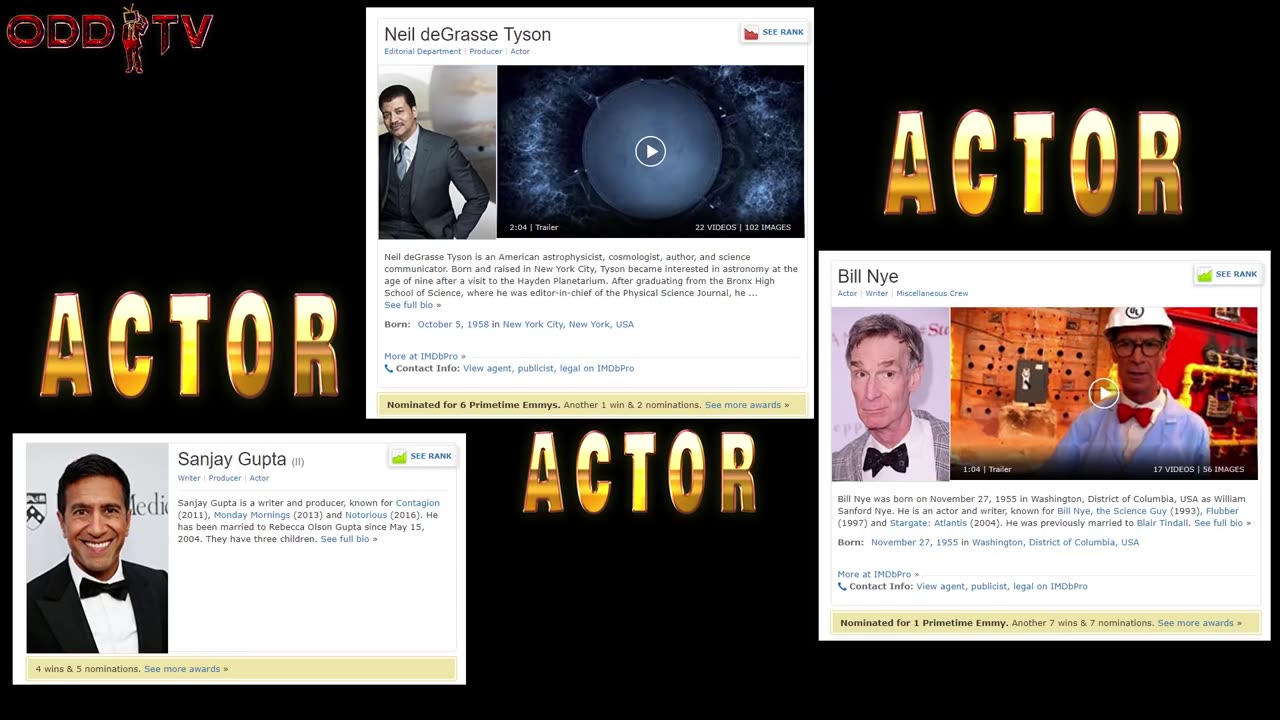1280x720 pixels.
Task: Open Flubber title link
Action: point(1222,511)
